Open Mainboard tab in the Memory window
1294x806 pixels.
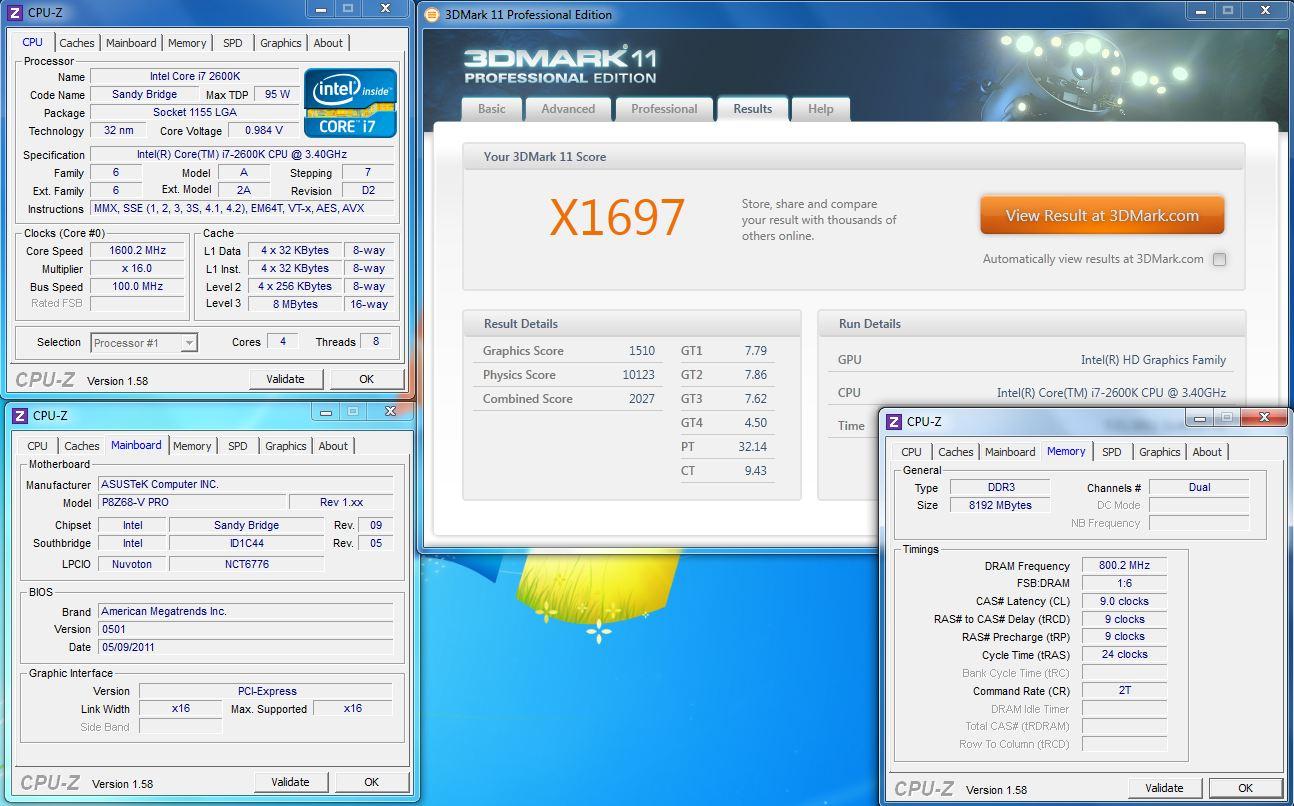point(1010,452)
